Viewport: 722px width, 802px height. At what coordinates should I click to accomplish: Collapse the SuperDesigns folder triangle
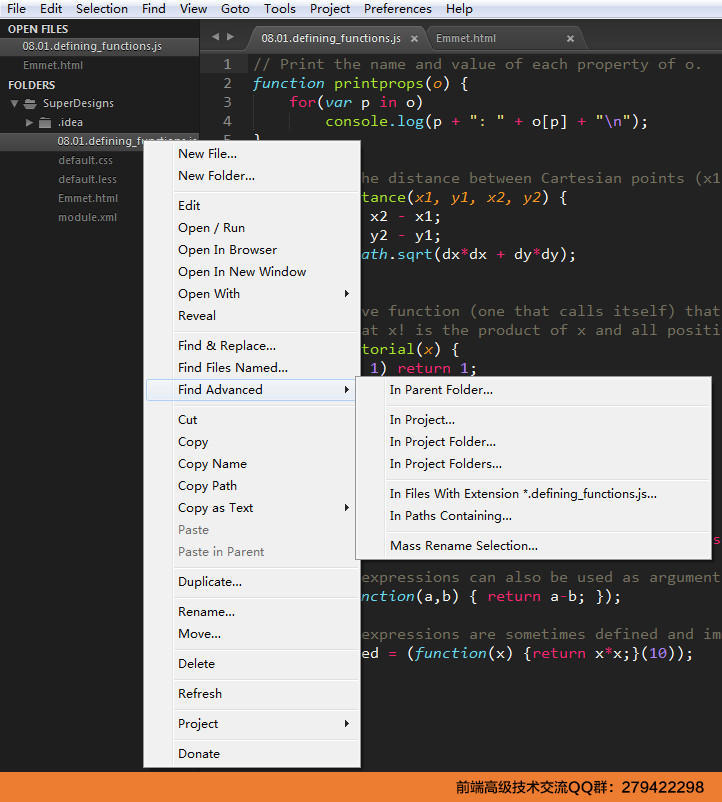(x=14, y=104)
